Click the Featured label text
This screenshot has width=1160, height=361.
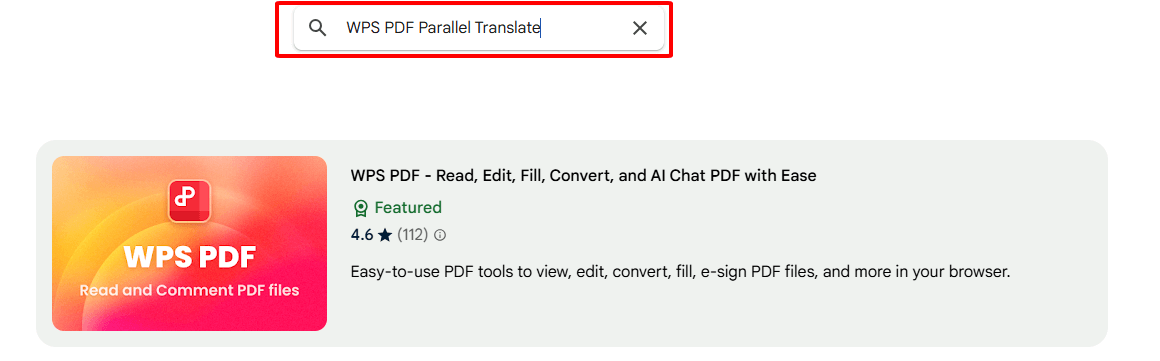[x=408, y=208]
